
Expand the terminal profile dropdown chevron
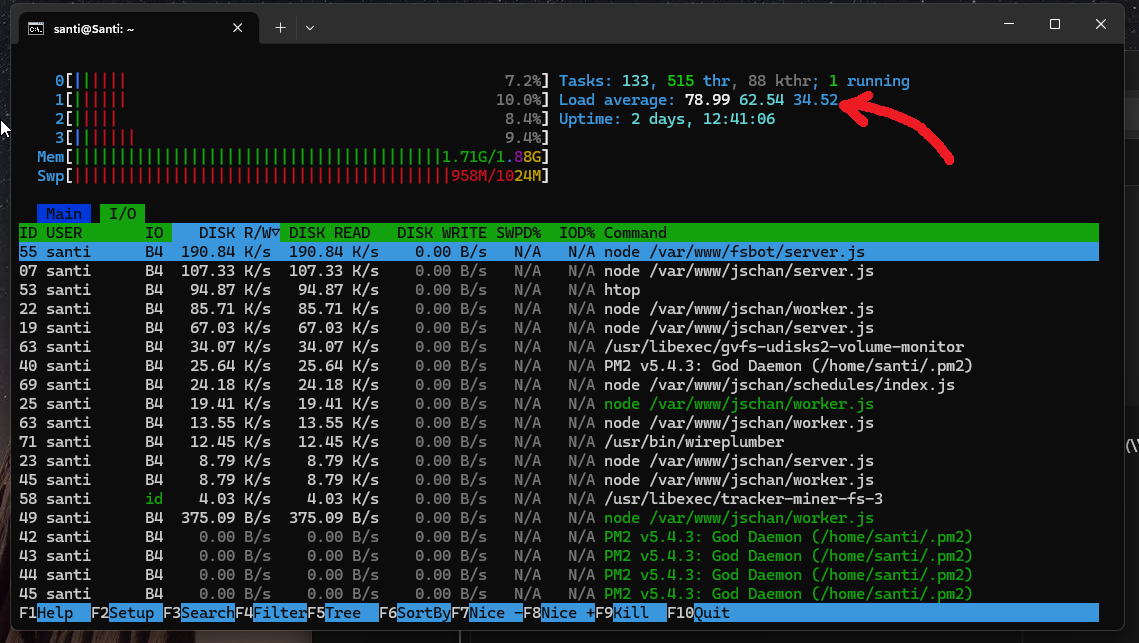pyautogui.click(x=310, y=28)
